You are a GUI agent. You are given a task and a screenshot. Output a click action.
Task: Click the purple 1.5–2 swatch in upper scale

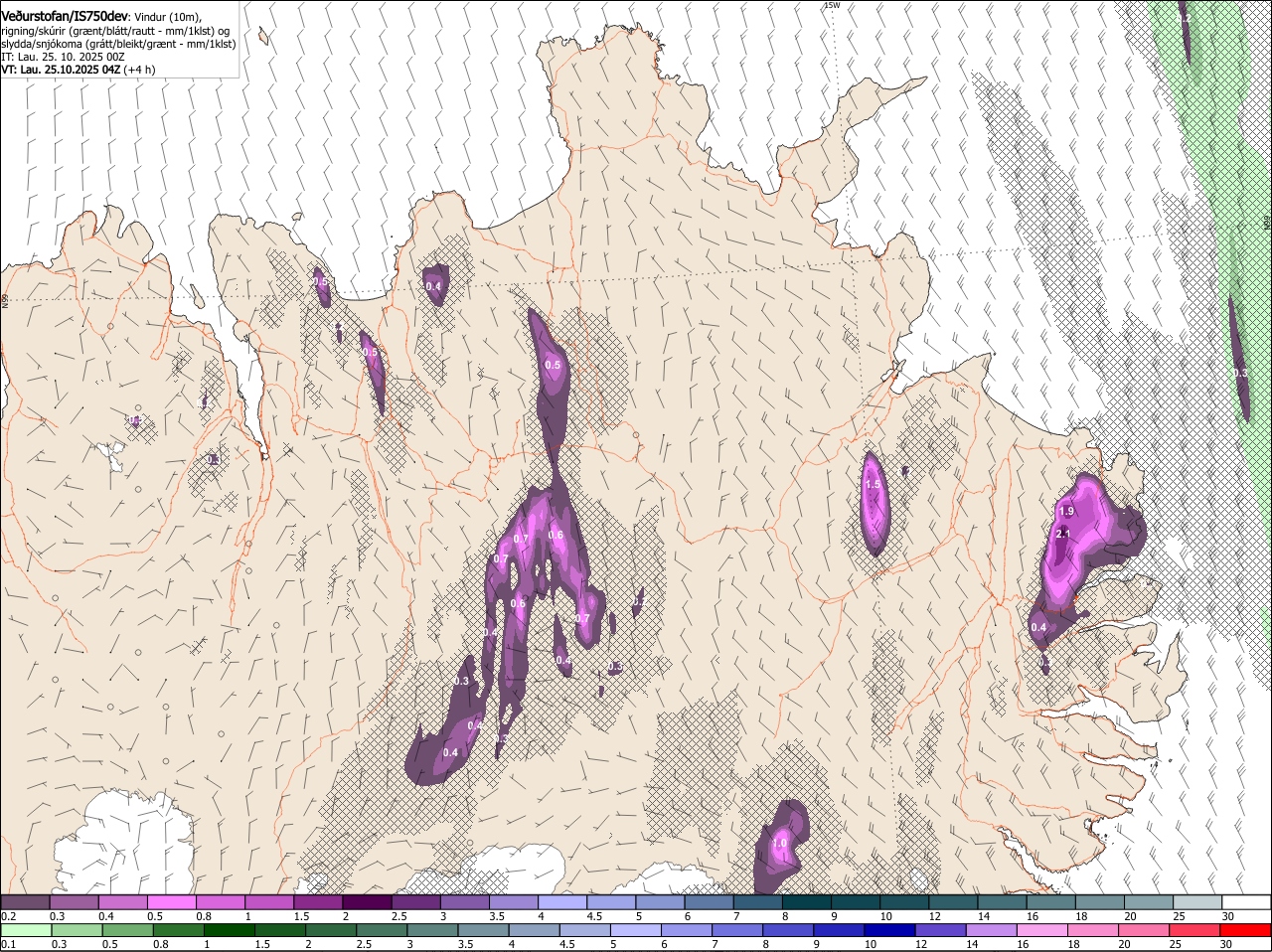(319, 901)
